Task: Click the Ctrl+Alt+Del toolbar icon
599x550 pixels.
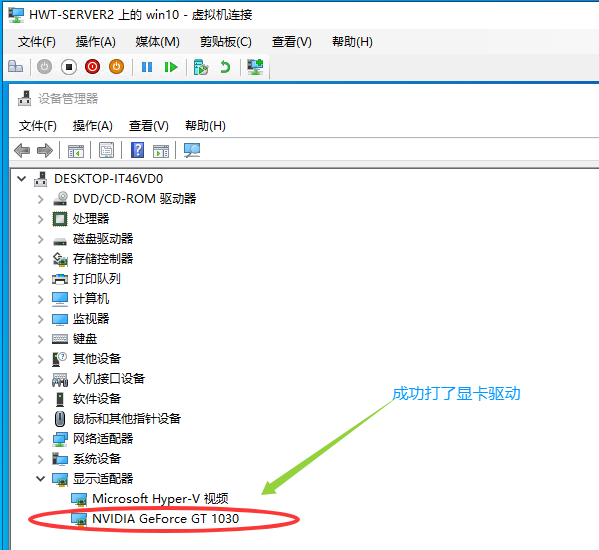Action: tap(16, 67)
